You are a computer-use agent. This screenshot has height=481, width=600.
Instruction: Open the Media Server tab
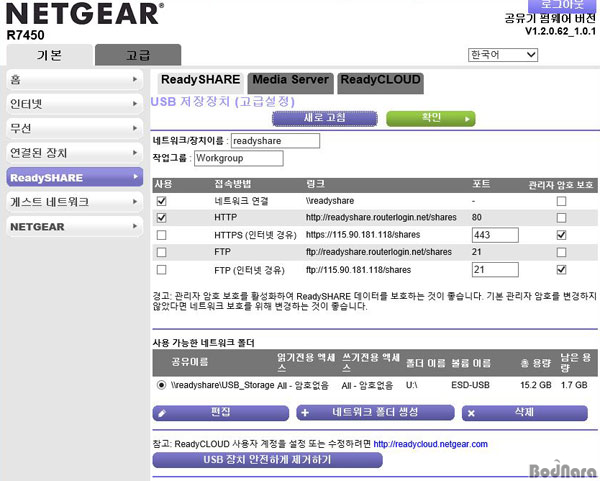tap(290, 83)
